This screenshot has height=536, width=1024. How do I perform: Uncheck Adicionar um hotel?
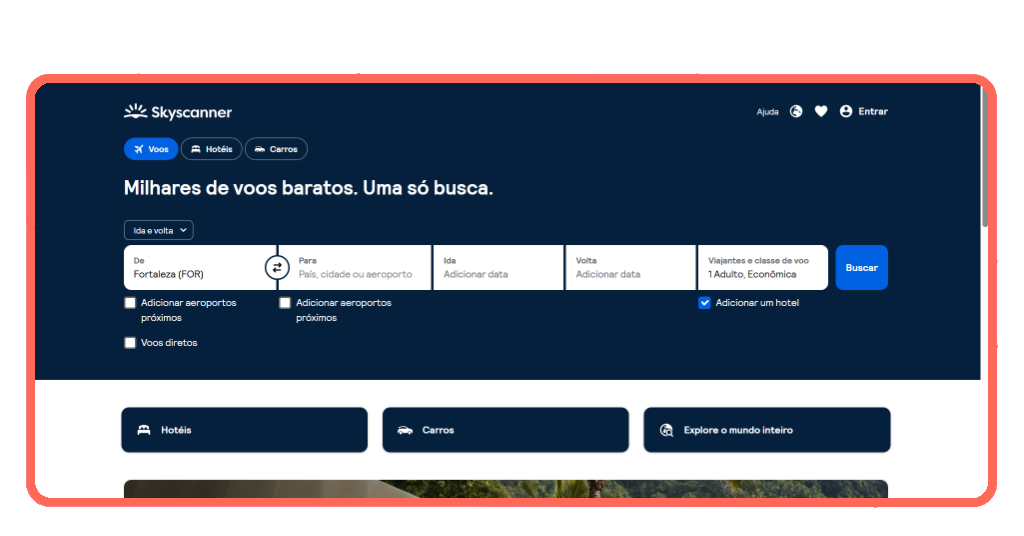[x=704, y=303]
